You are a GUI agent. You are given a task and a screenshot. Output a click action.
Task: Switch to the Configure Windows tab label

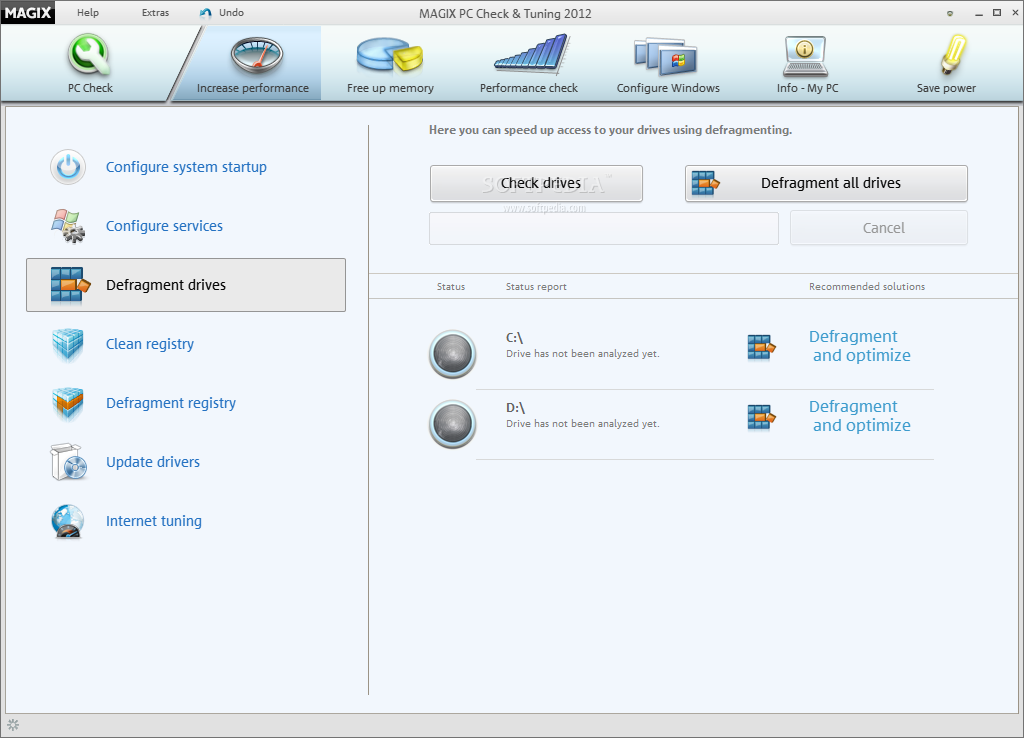(668, 88)
